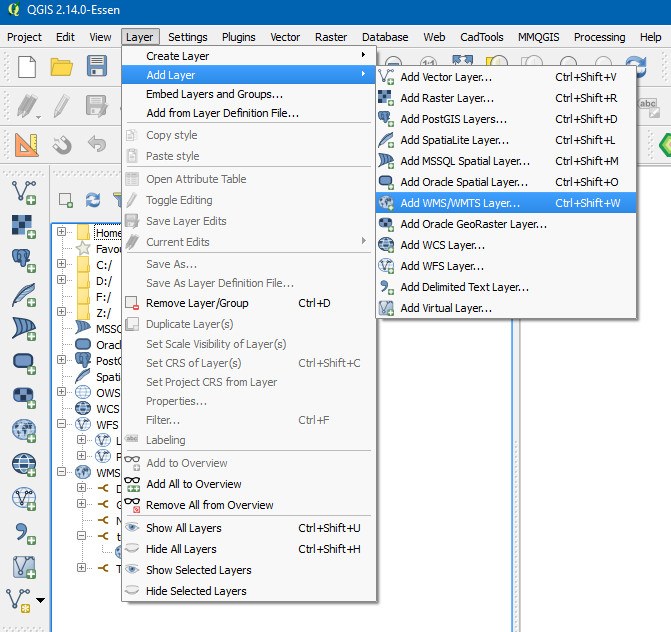Click Add Virtual Layer sidebar icon

24,567
